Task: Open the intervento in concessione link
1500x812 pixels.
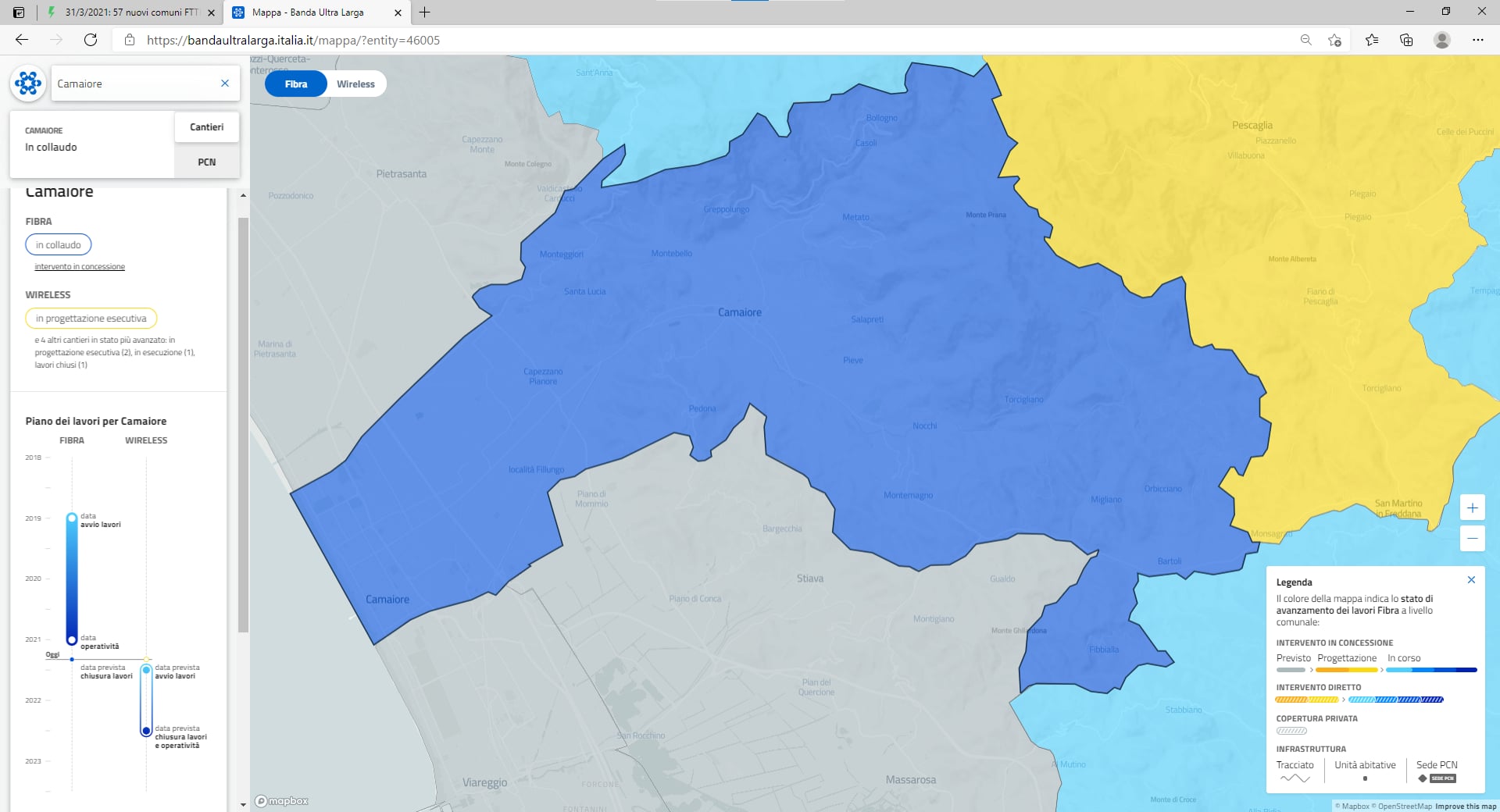Action: pyautogui.click(x=80, y=267)
